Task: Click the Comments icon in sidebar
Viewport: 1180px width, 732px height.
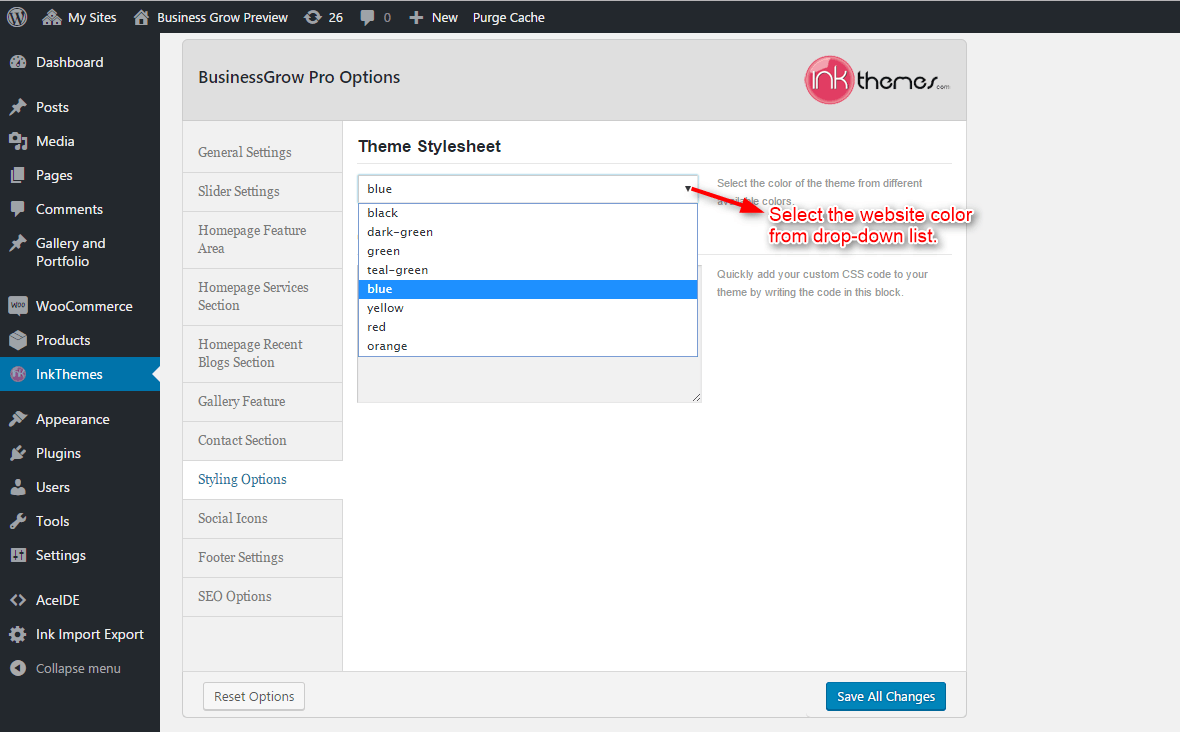Action: [18, 209]
